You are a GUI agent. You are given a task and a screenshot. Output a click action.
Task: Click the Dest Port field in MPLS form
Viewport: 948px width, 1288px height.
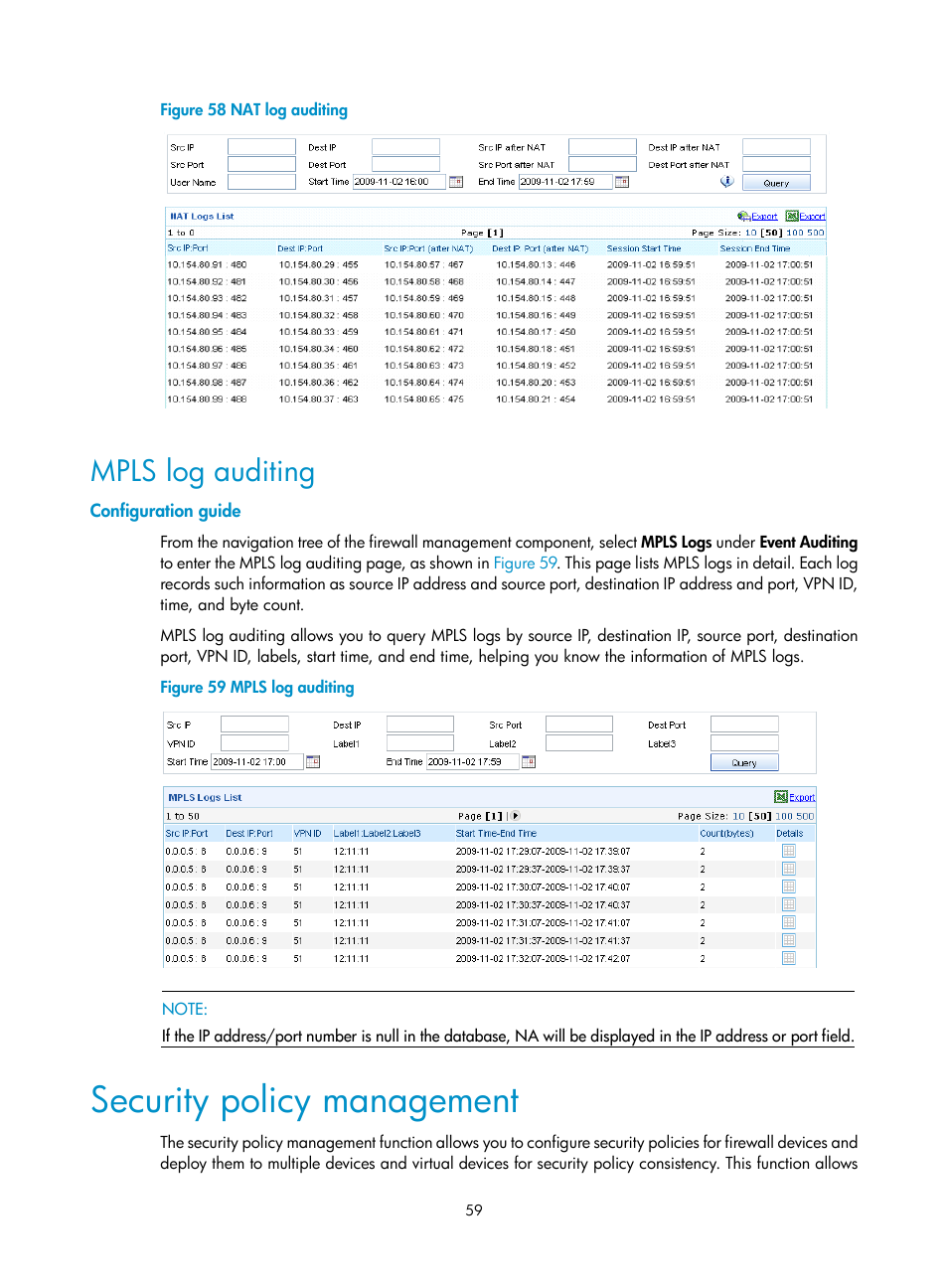pos(744,724)
